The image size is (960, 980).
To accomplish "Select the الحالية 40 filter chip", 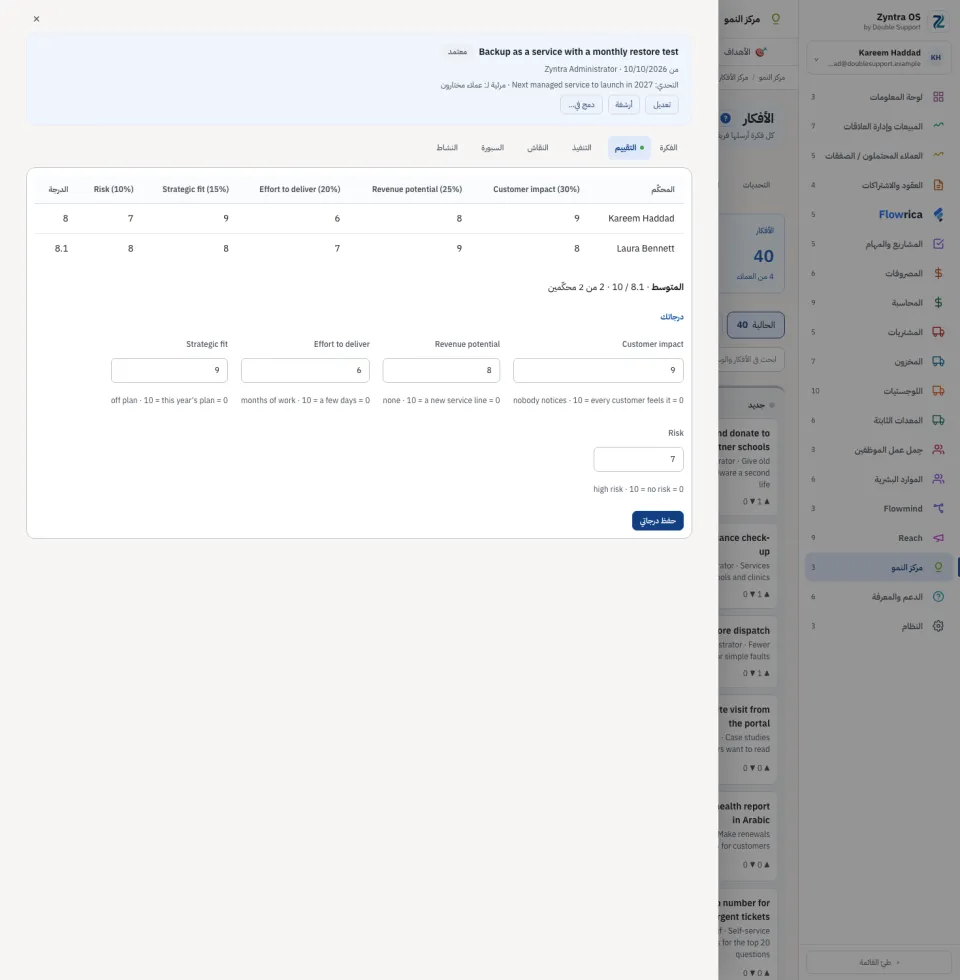I will [756, 325].
